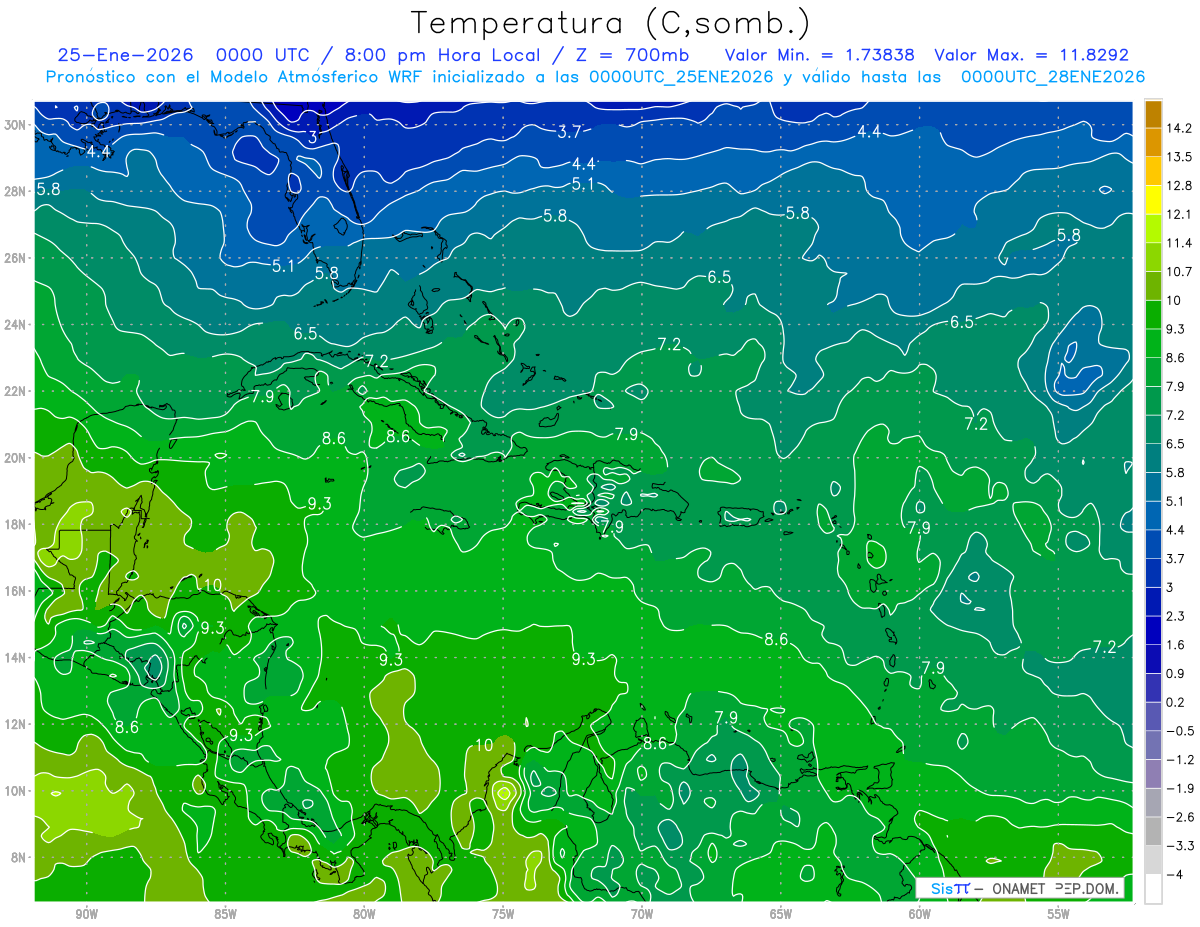The image size is (1200, 927).
Task: Click the SisTT - ONAMET REP.DOM. logo box
Action: (x=1020, y=888)
